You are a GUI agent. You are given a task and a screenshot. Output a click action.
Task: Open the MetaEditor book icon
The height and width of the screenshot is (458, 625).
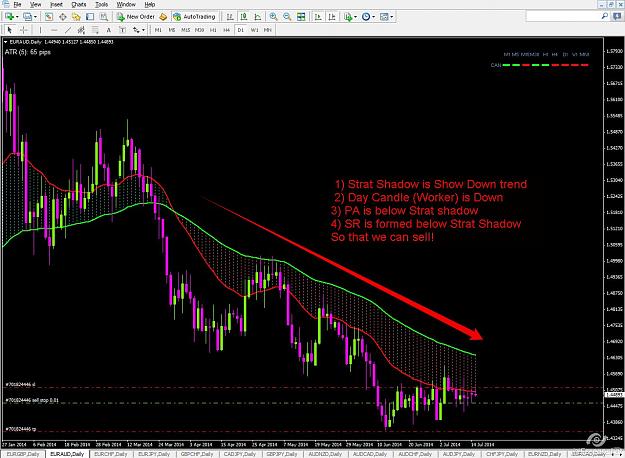tap(163, 17)
